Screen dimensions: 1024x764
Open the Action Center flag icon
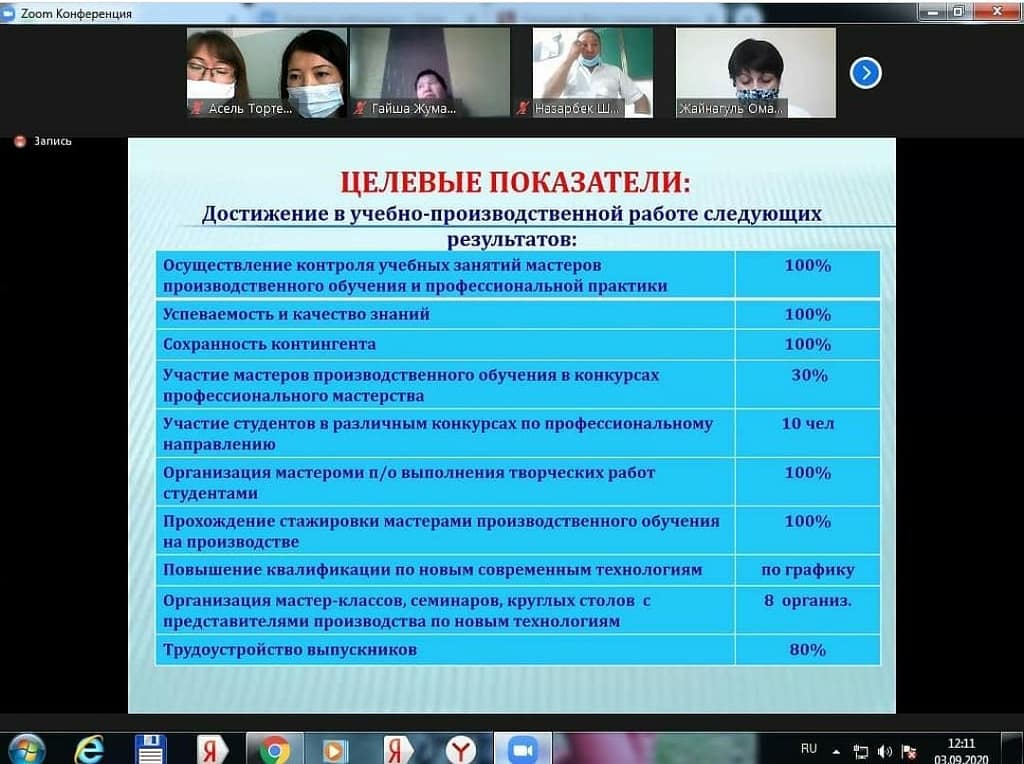pos(909,751)
